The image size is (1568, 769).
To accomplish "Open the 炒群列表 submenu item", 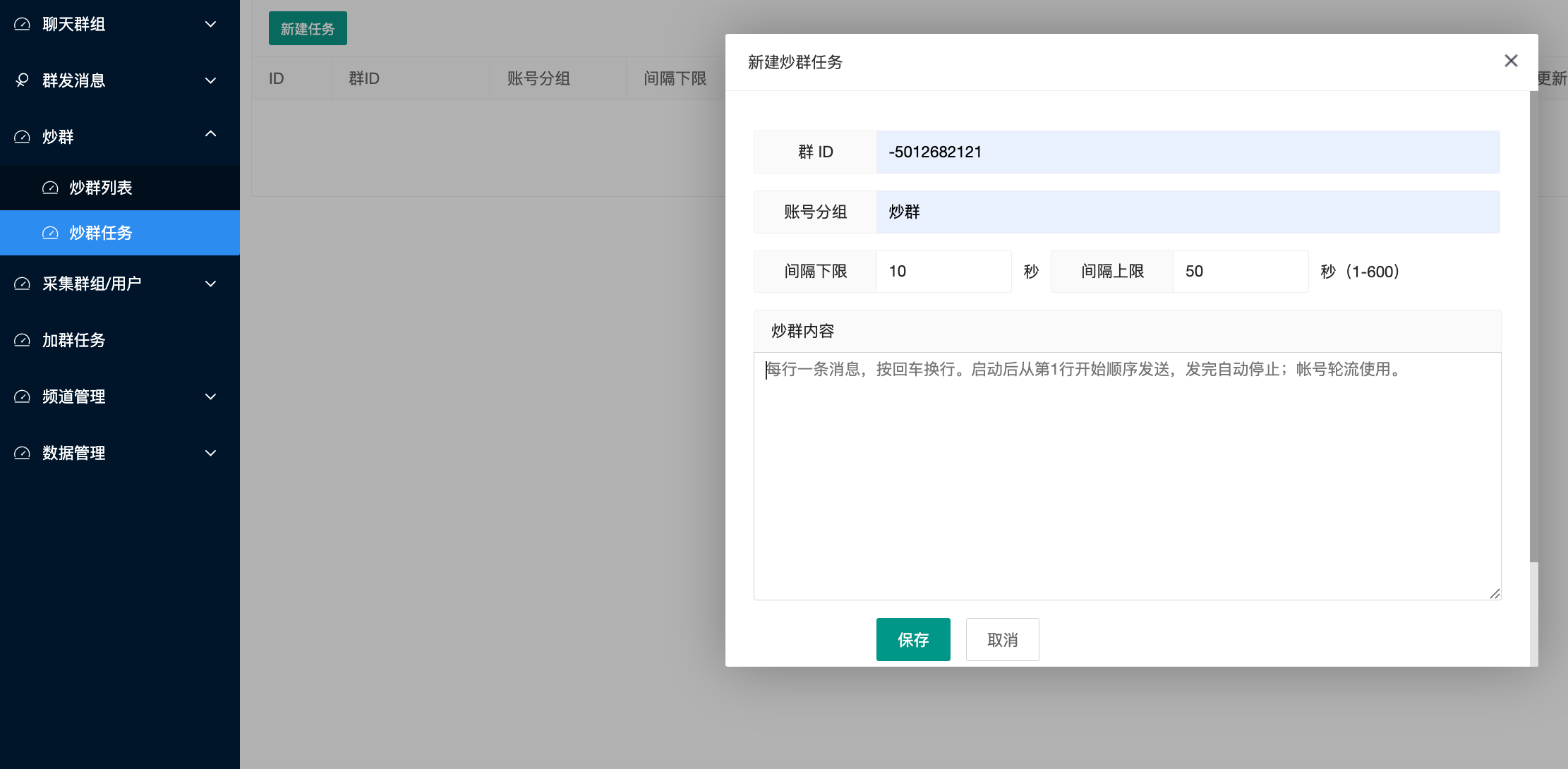I will 120,188.
